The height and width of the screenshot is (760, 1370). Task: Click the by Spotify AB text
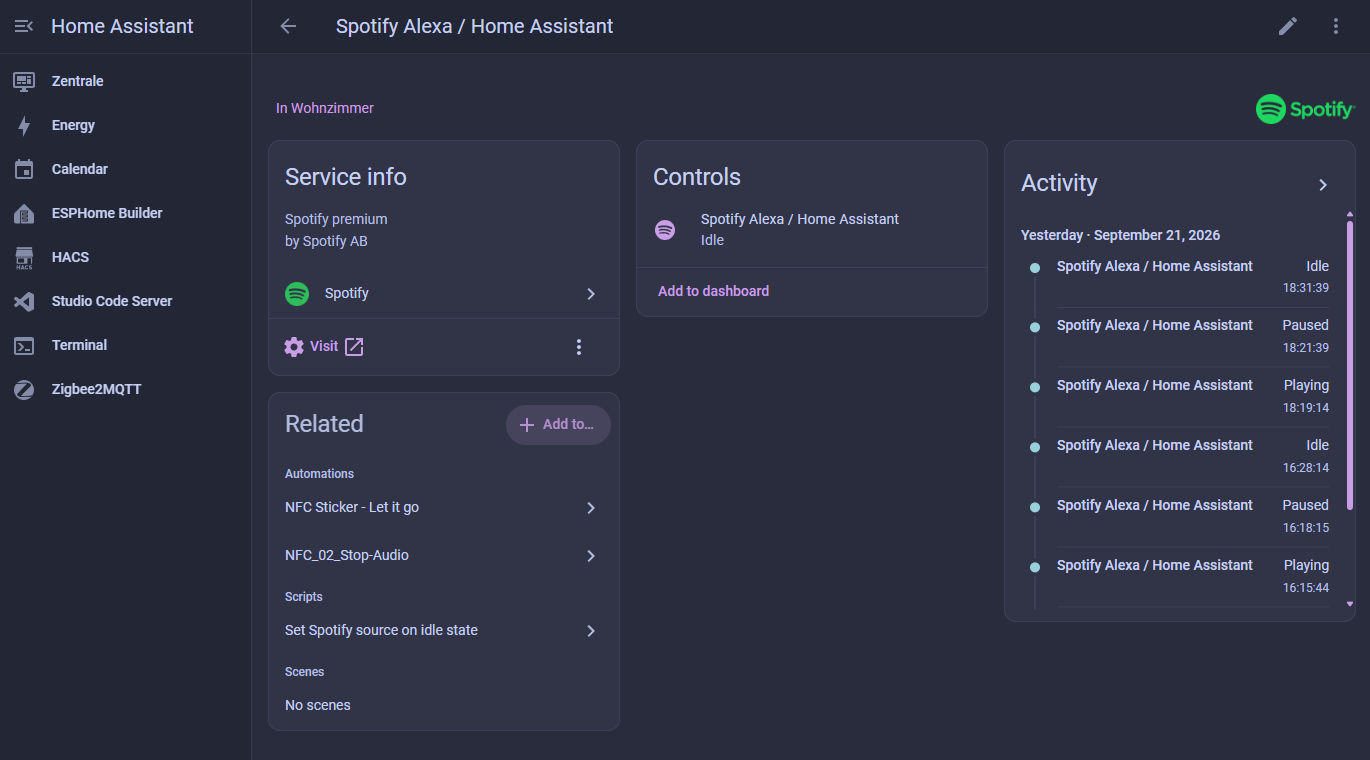pyautogui.click(x=326, y=241)
